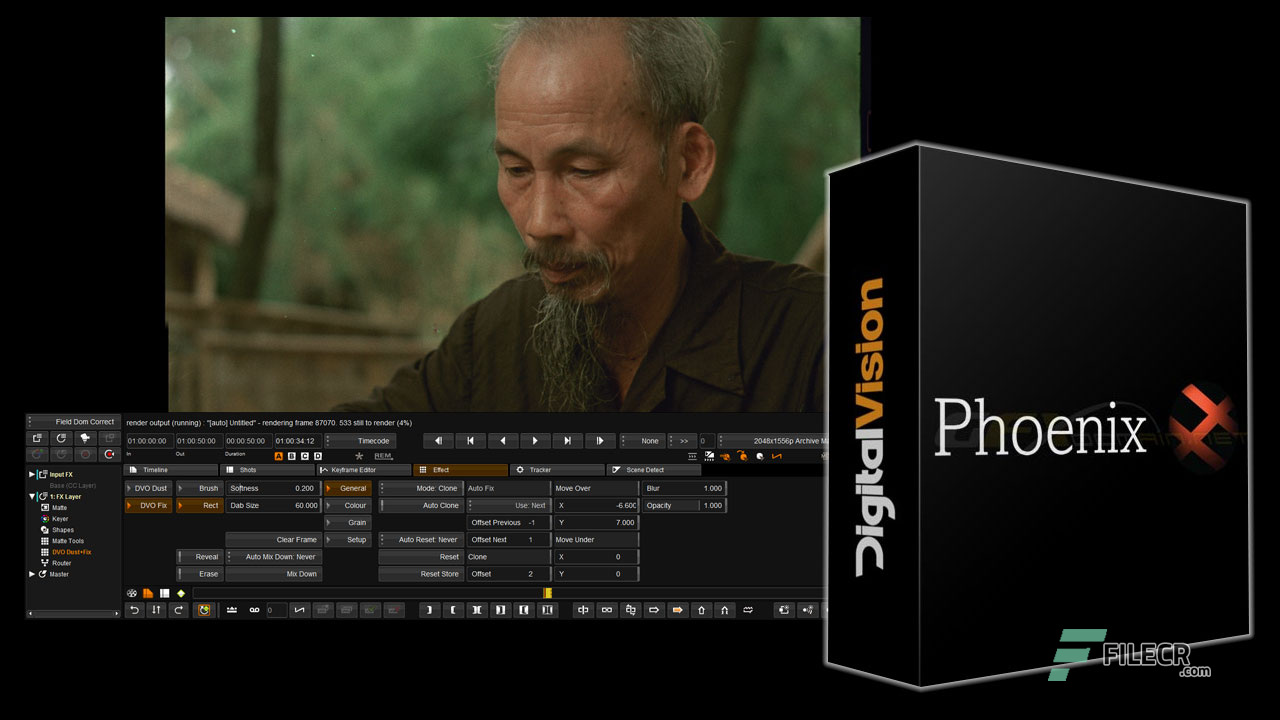
Task: Open the Field Dom Correct dropdown
Action: pyautogui.click(x=73, y=422)
